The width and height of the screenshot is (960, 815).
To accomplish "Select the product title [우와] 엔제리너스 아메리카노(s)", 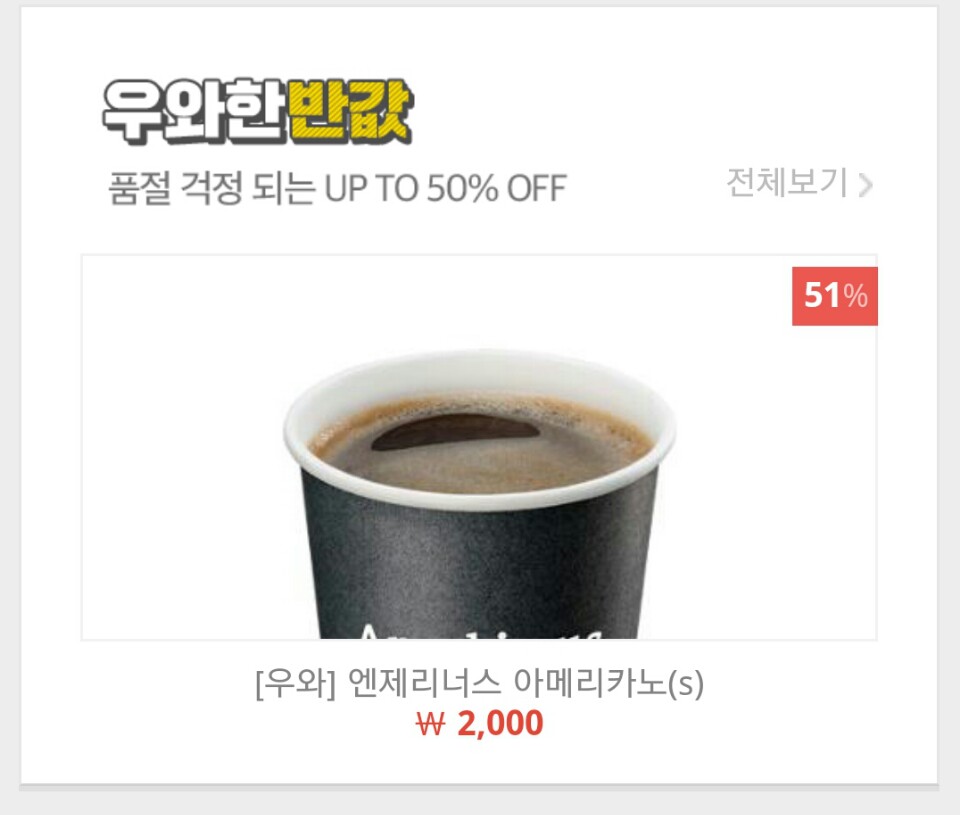I will click(x=479, y=683).
